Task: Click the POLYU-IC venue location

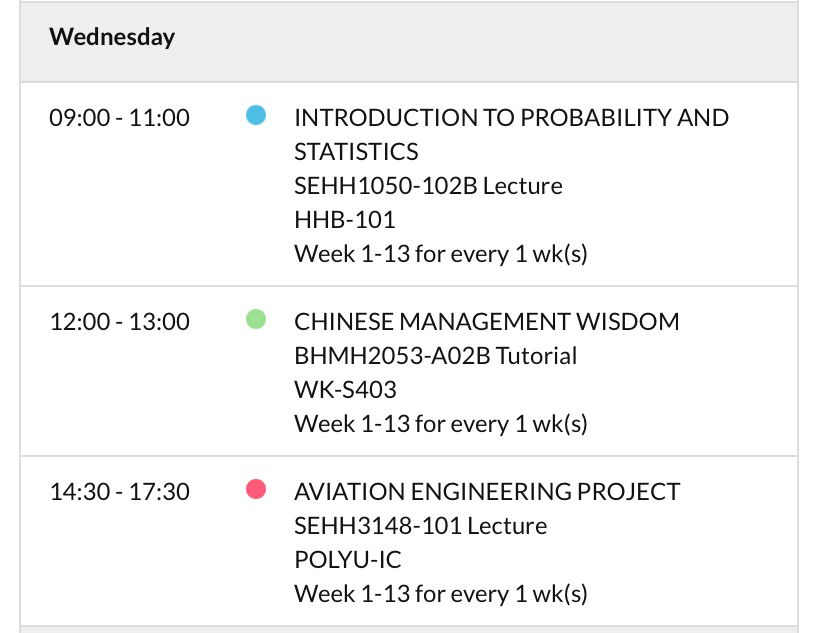Action: (347, 560)
